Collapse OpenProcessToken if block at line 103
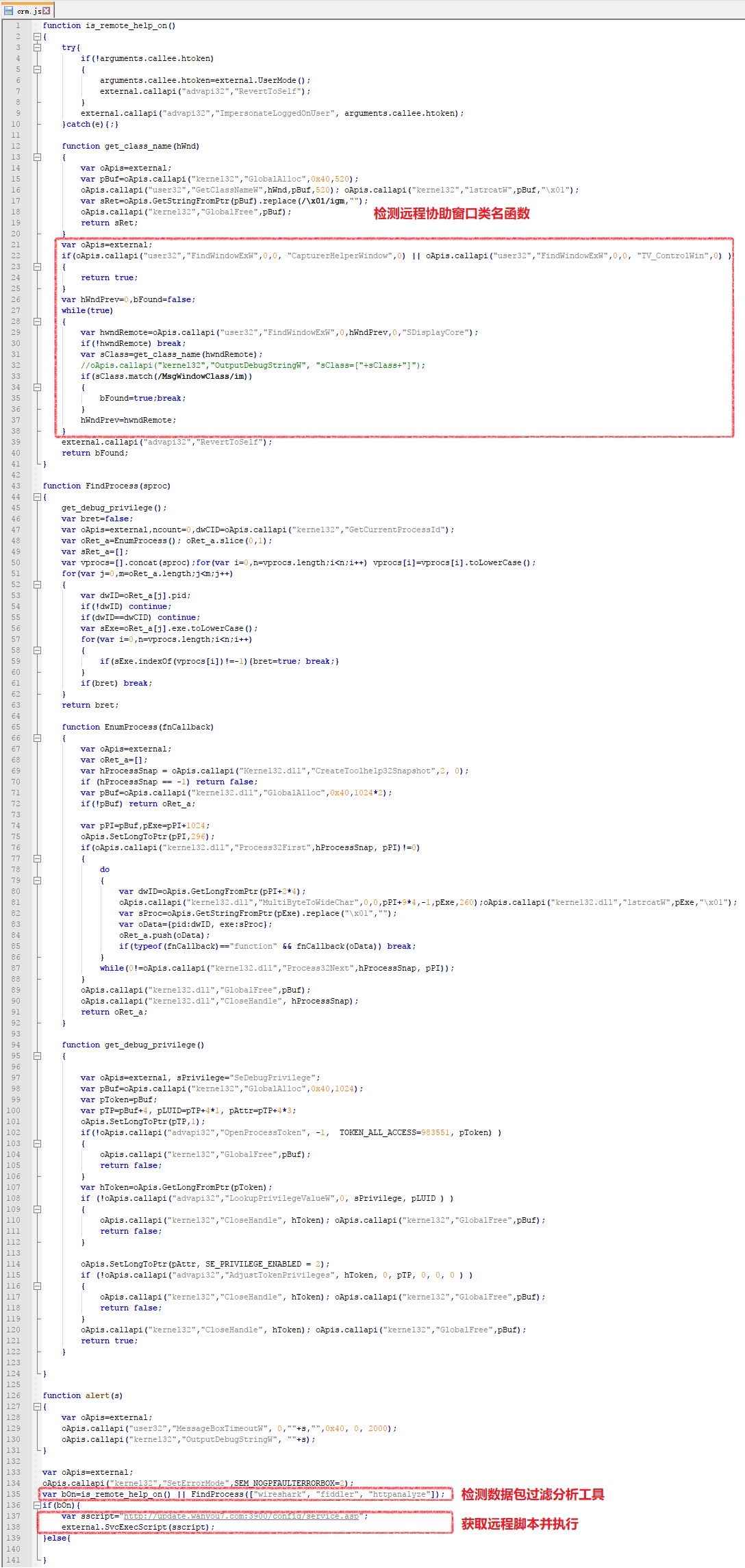The height and width of the screenshot is (1568, 745). [37, 1143]
